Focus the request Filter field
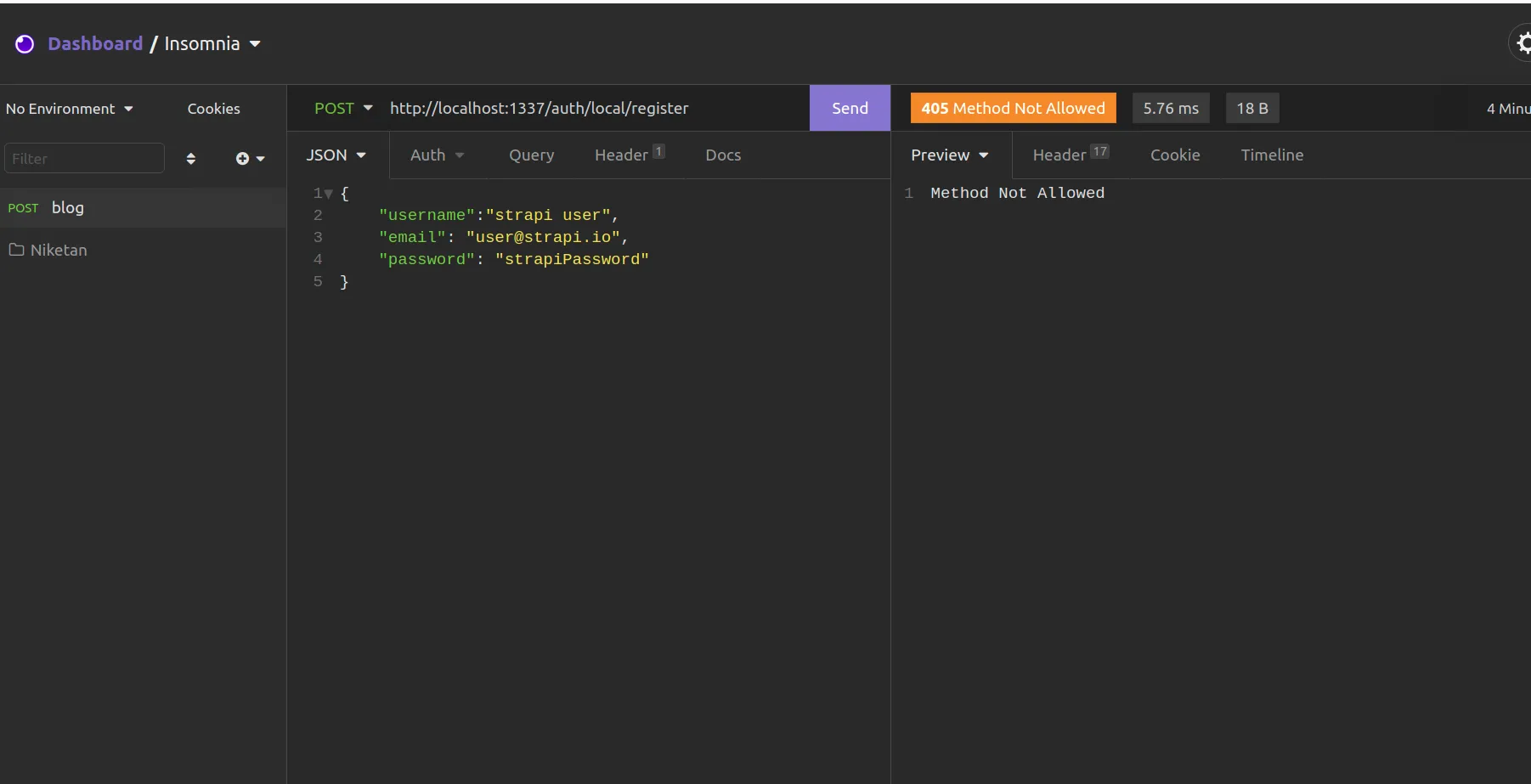The height and width of the screenshot is (784, 1531). 84,159
